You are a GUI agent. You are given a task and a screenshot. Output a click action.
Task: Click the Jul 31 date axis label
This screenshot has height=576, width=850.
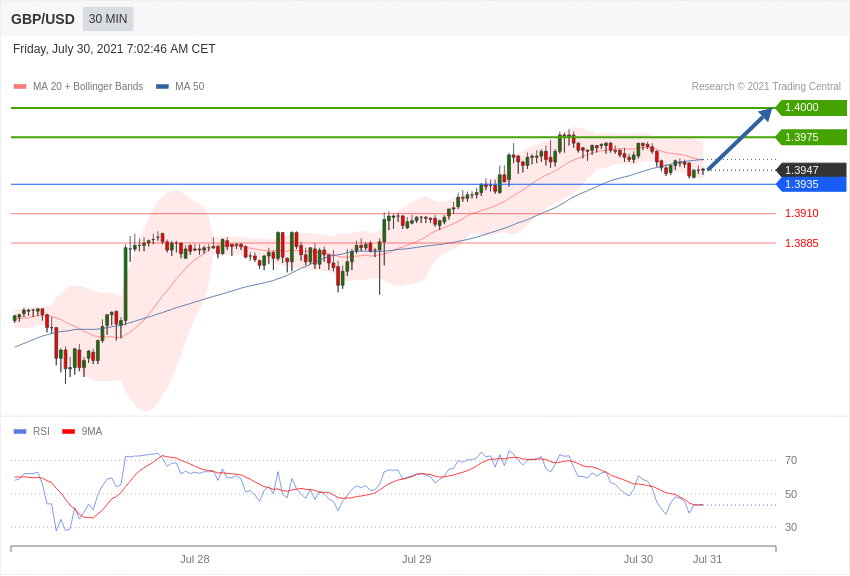click(x=707, y=559)
